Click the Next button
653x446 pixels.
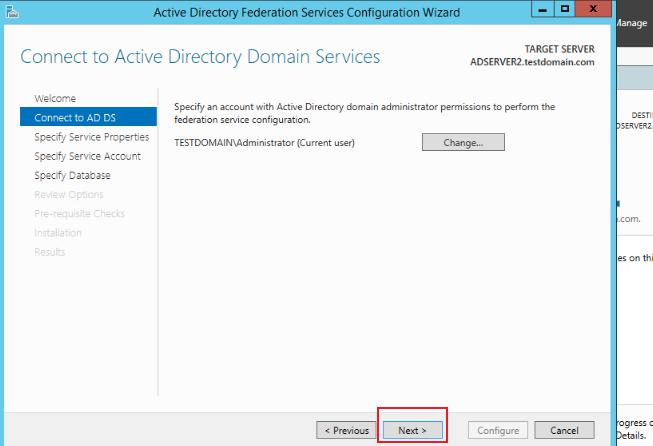tap(412, 430)
